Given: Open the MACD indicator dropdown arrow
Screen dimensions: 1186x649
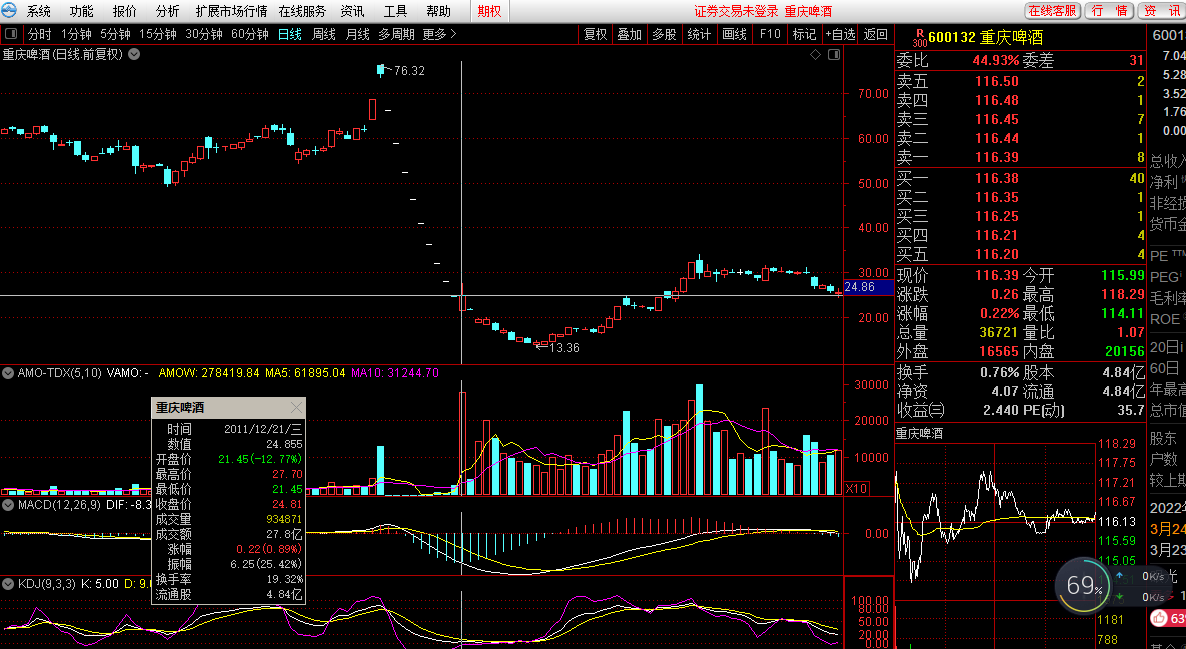Looking at the screenshot, I should 9,505.
